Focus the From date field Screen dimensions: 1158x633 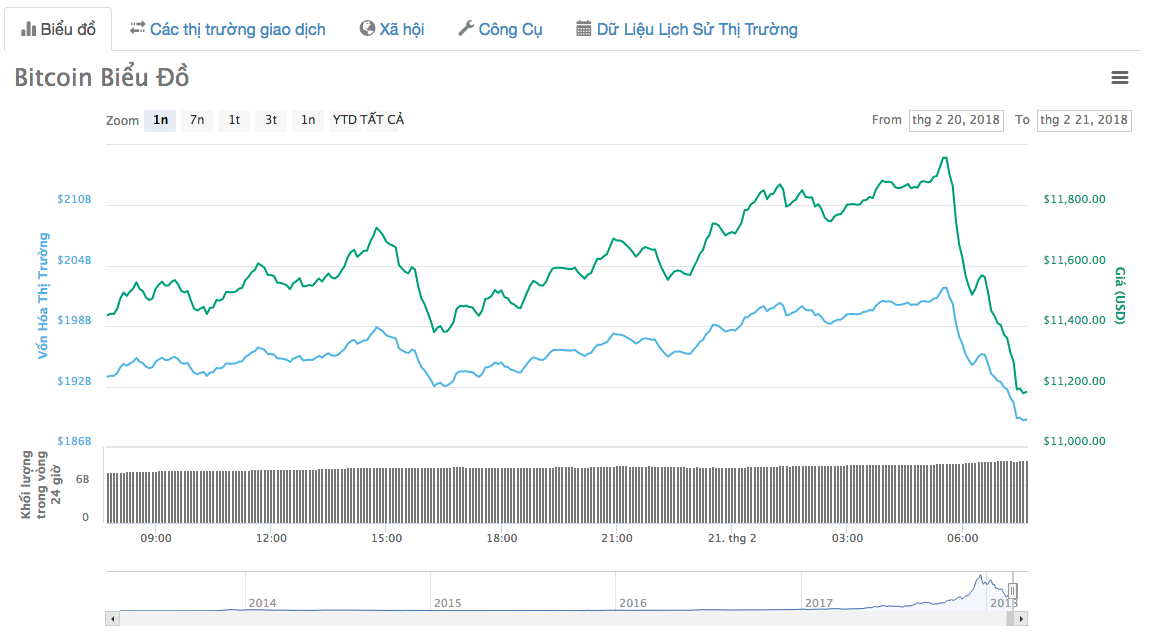click(x=956, y=120)
